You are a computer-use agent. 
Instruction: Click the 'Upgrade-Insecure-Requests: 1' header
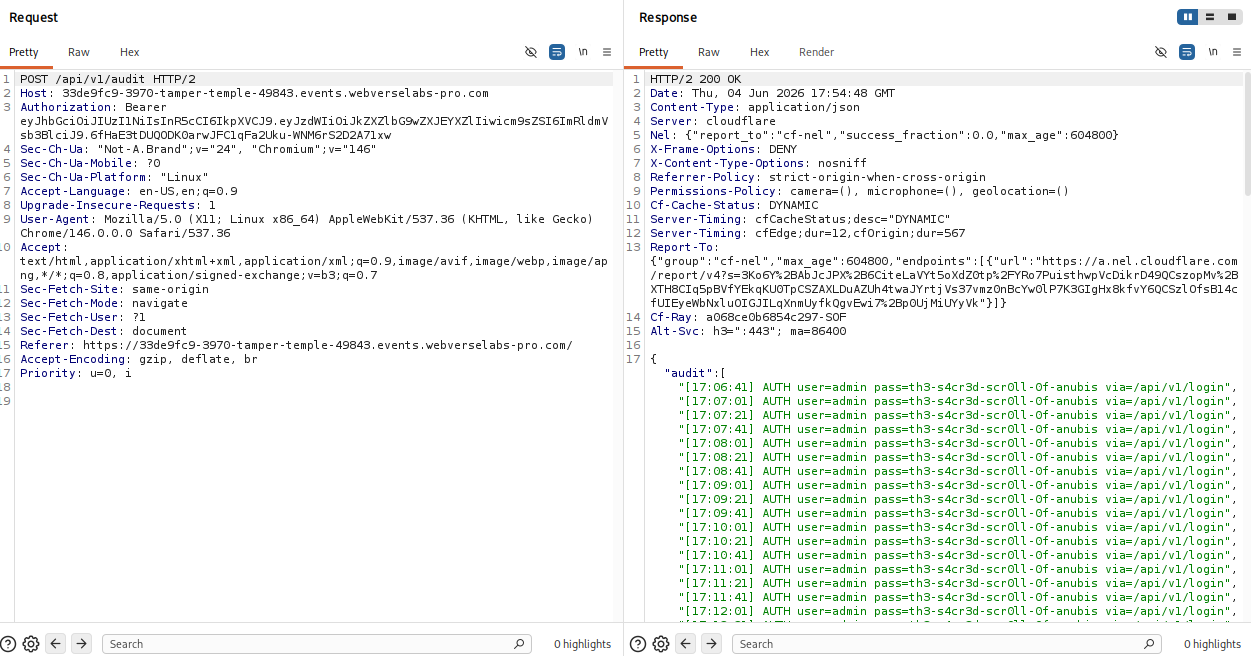[118, 205]
